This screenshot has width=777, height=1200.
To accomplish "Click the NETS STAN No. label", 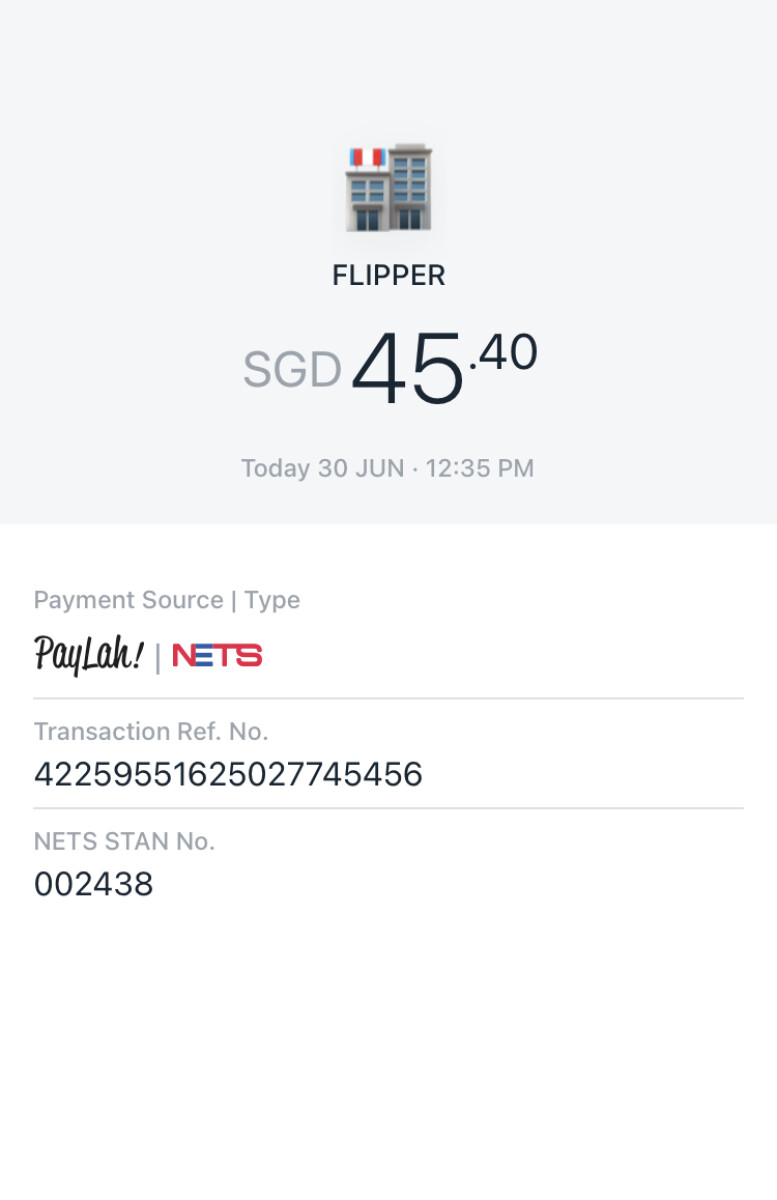I will tap(125, 842).
